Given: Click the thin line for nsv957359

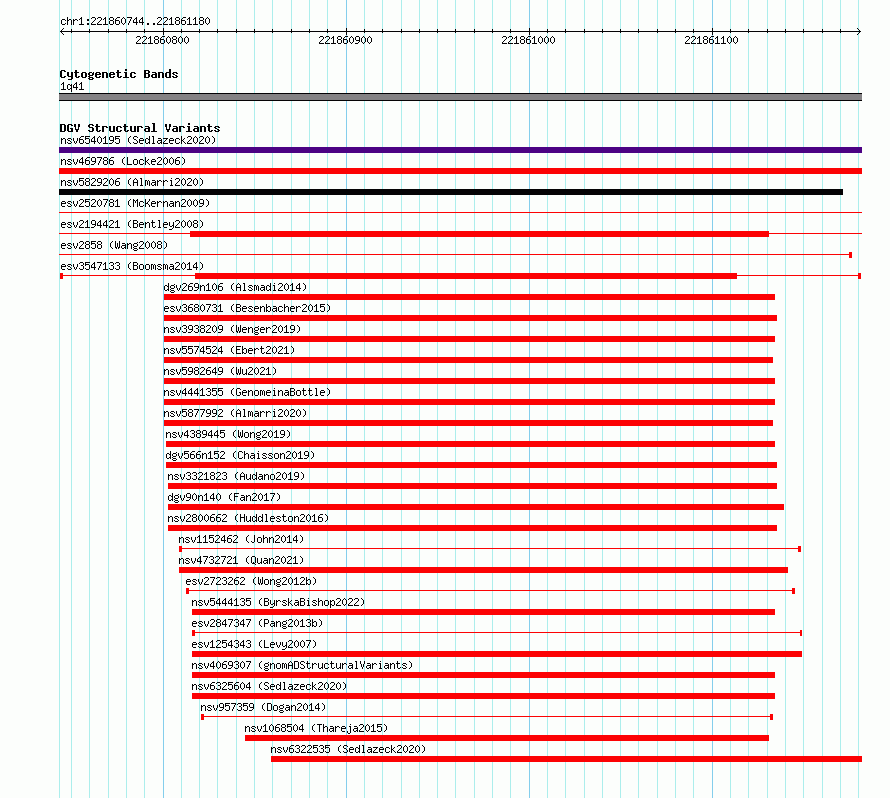Looking at the screenshot, I should pos(487,717).
